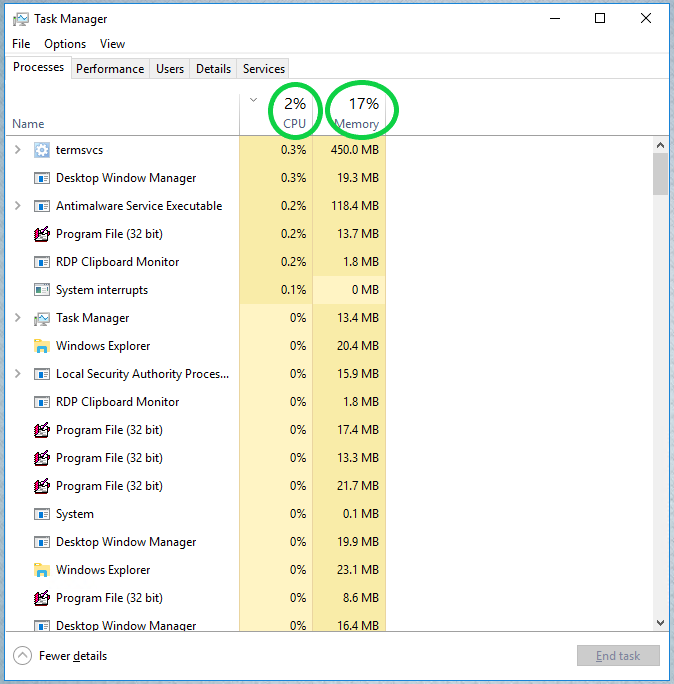Click icon of Desktop Window Manager using 19.3 MB
The height and width of the screenshot is (684, 674).
tap(42, 178)
